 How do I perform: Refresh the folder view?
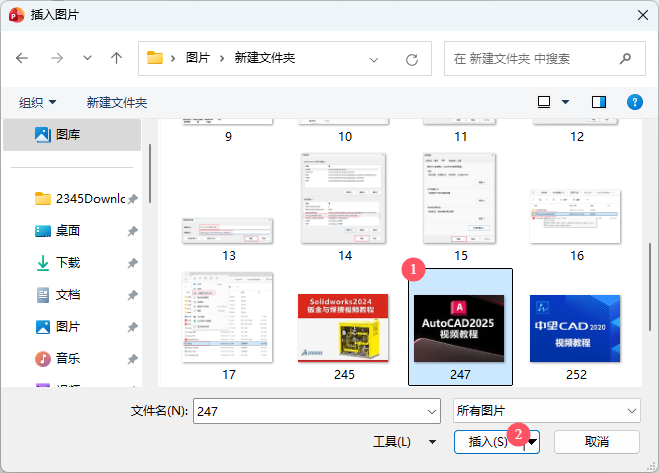(412, 60)
